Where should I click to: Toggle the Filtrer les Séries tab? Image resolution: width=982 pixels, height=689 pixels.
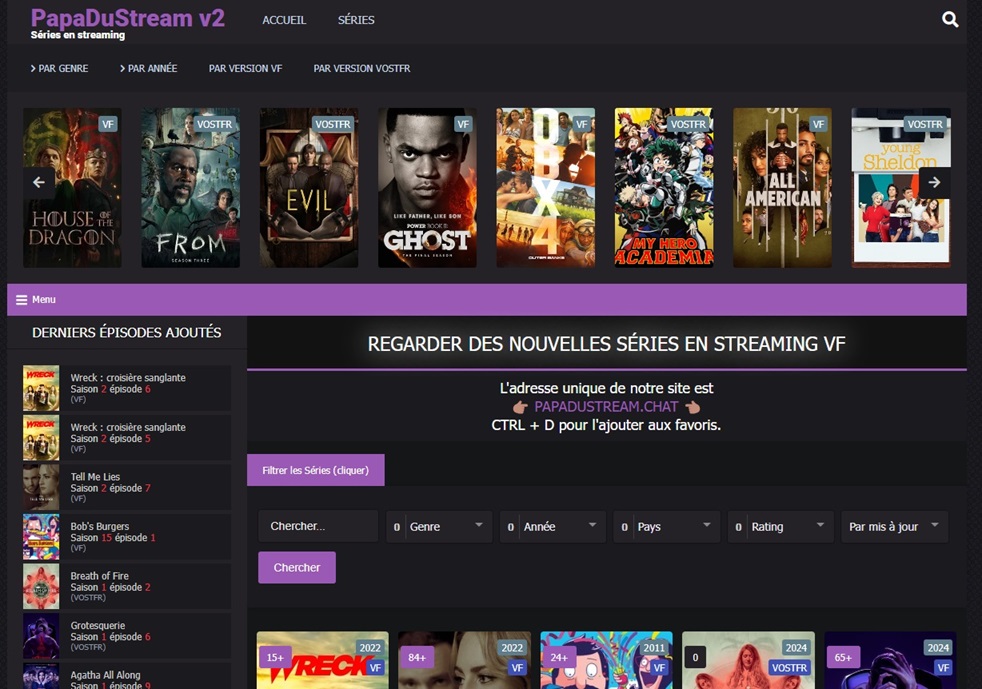pyautogui.click(x=316, y=470)
